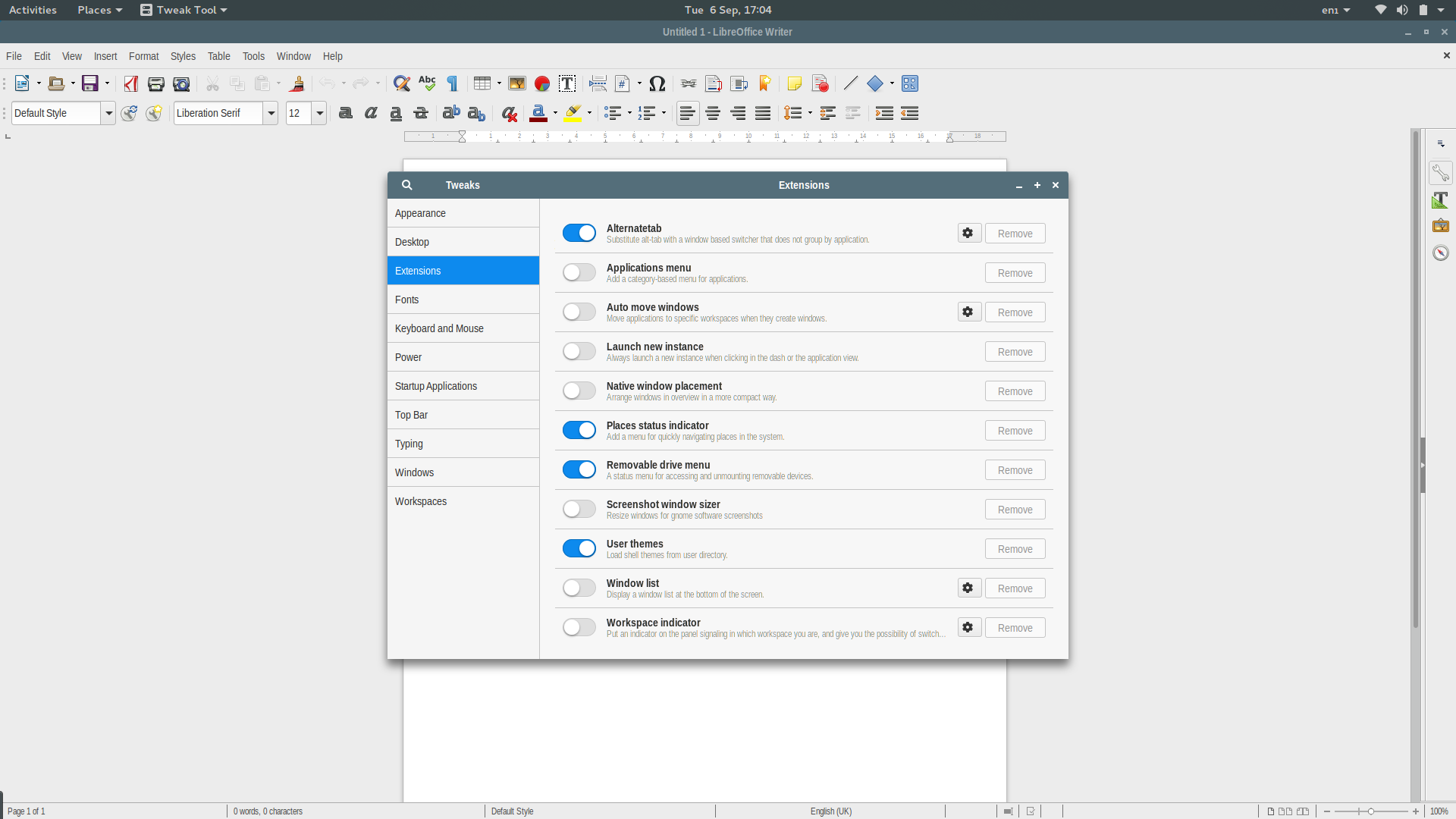The width and height of the screenshot is (1456, 819).
Task: Open the paragraph style dropdown arrow
Action: (x=108, y=113)
